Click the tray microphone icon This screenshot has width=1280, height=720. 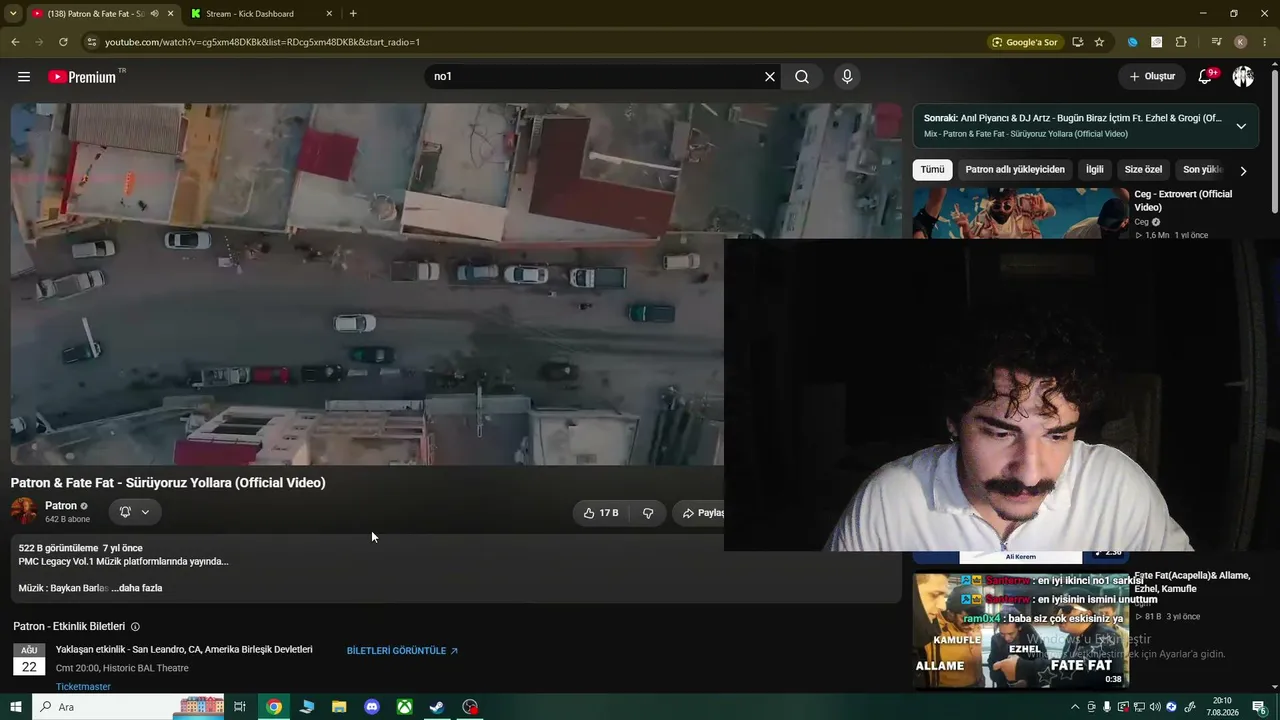click(1107, 707)
